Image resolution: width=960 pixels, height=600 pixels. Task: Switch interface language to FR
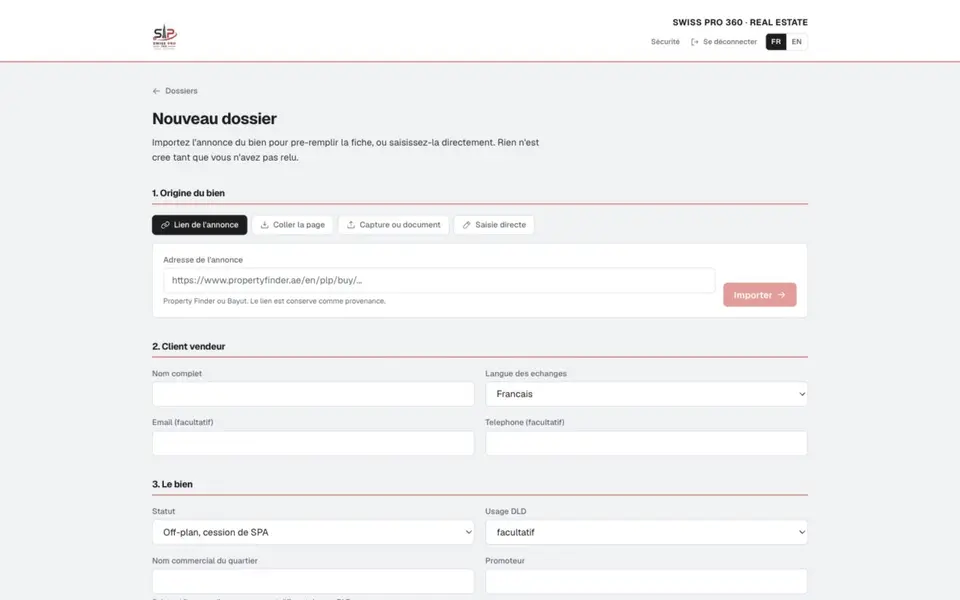click(776, 42)
